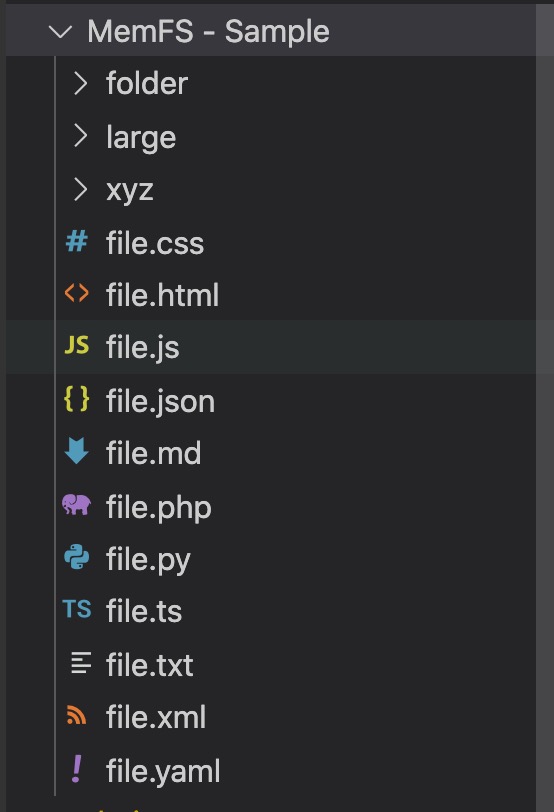Click the curly braces JSON icon

[x=77, y=399]
